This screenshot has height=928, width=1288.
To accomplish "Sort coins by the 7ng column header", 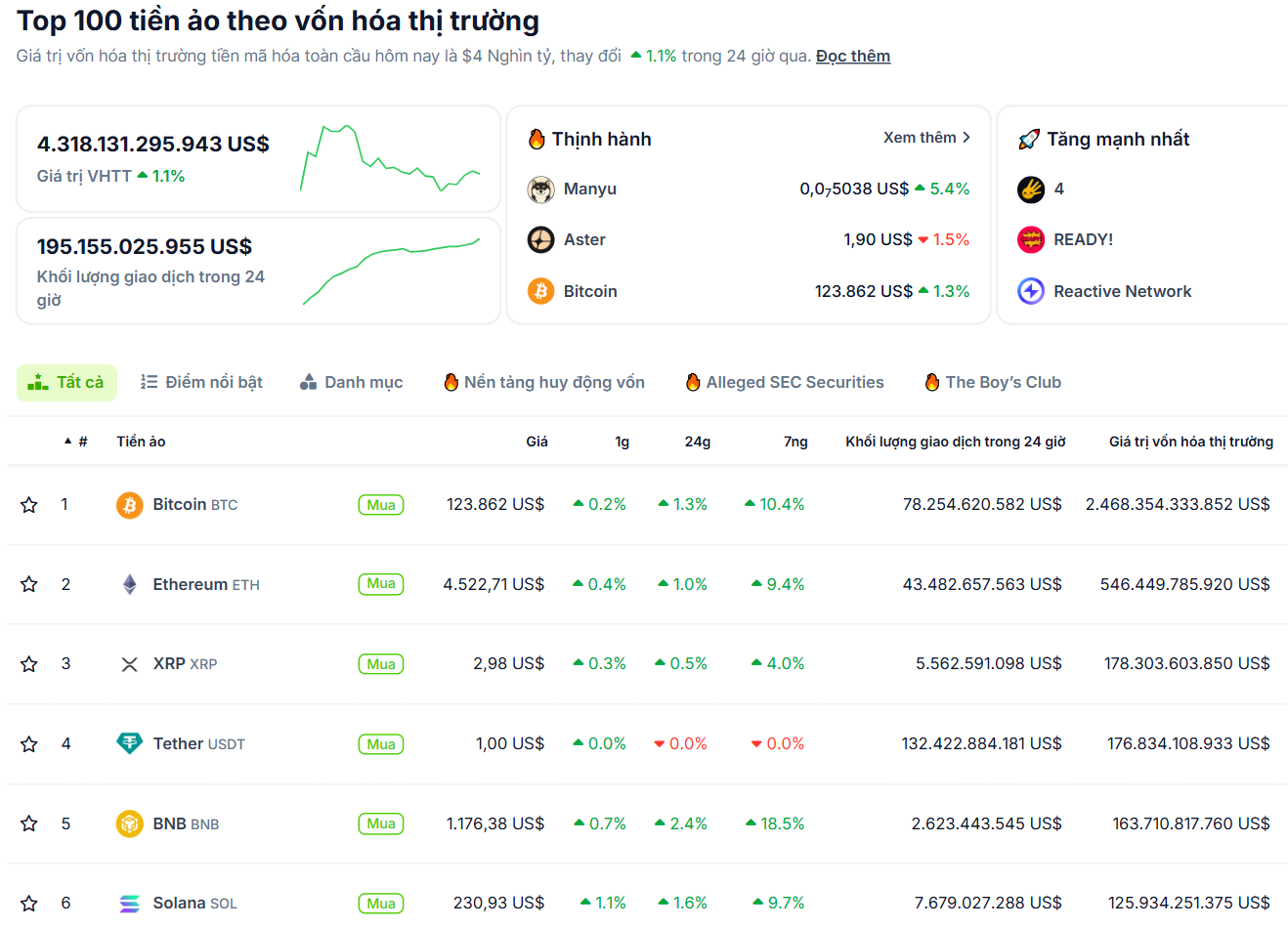I will pos(795,441).
